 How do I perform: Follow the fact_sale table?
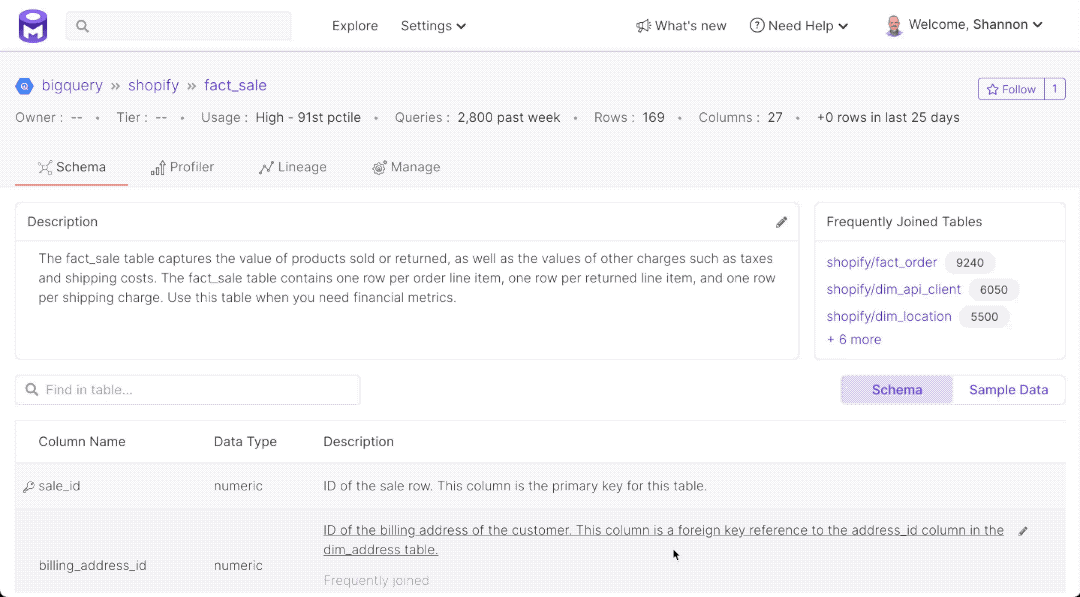[1011, 89]
